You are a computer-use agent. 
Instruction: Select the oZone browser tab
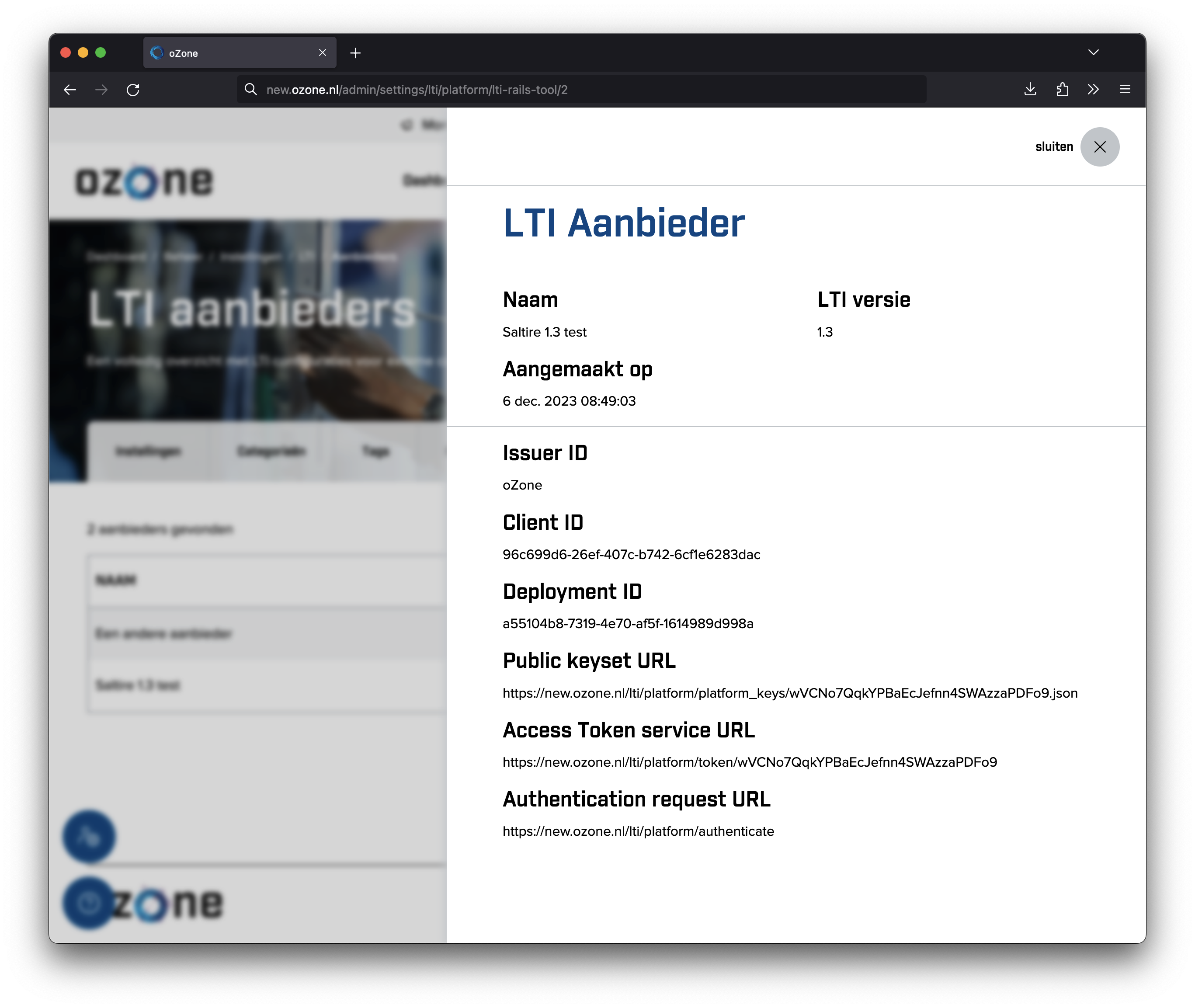[x=229, y=53]
